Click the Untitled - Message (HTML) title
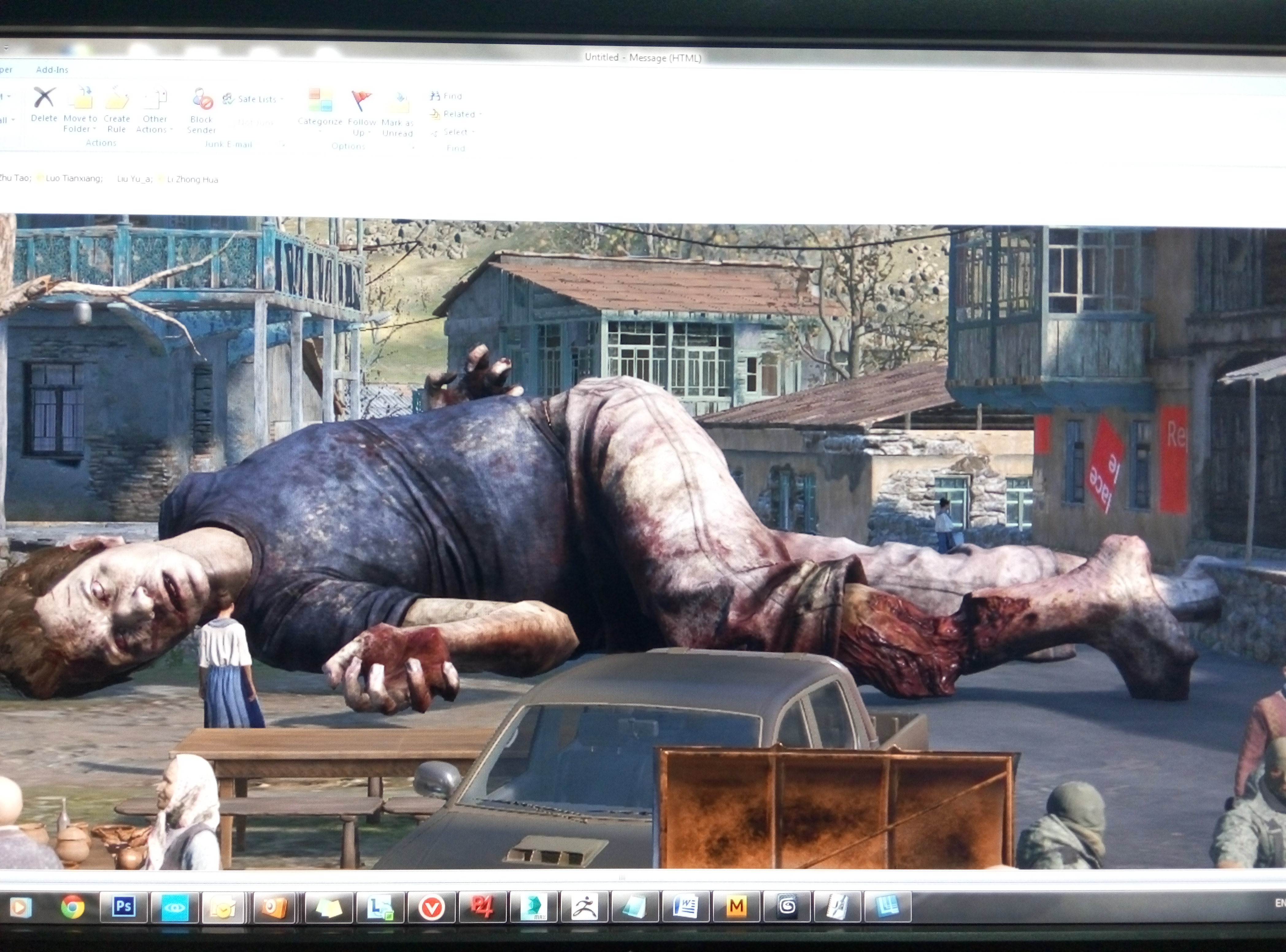The image size is (1286, 952). [643, 58]
